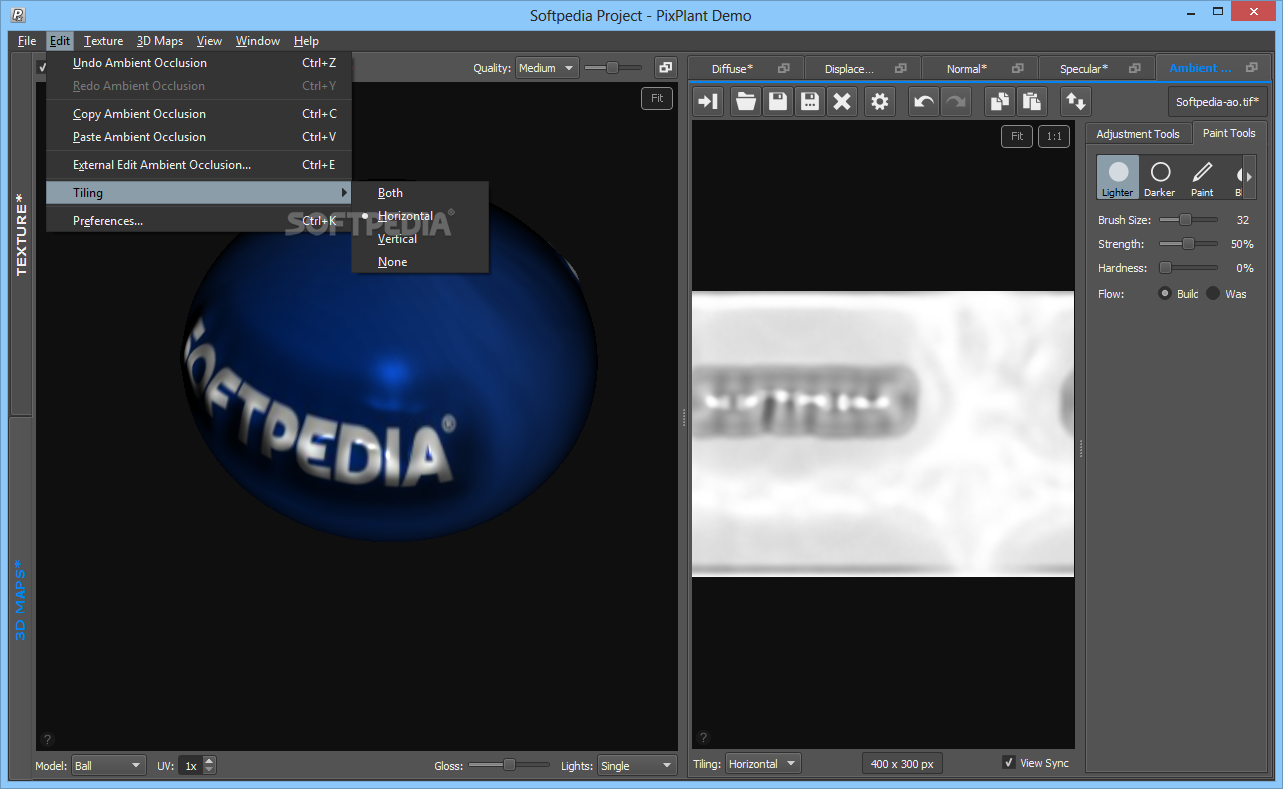Click the Save As floppy icon with dots
The height and width of the screenshot is (789, 1283).
coord(810,101)
